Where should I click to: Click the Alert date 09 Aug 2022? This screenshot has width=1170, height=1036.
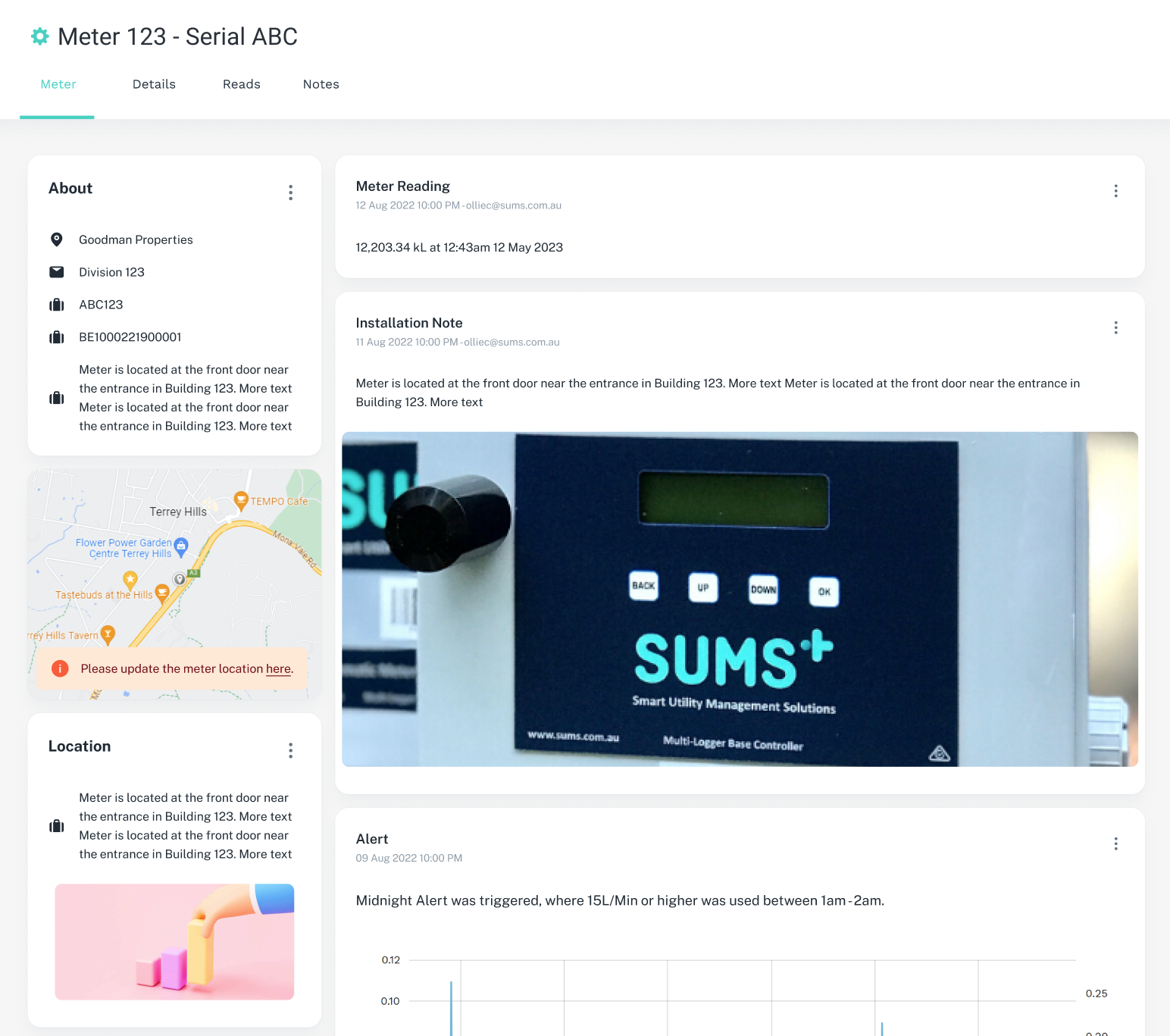click(x=409, y=858)
